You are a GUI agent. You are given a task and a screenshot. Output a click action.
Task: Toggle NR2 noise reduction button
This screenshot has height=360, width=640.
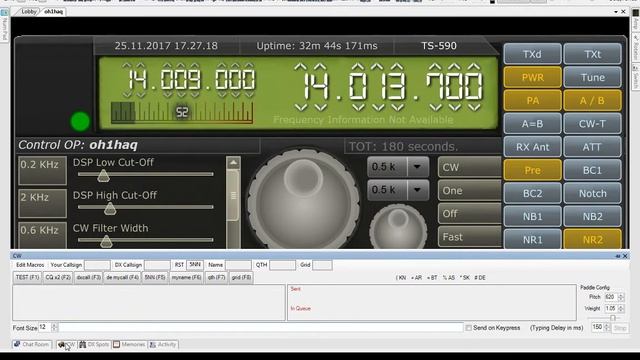pos(592,239)
